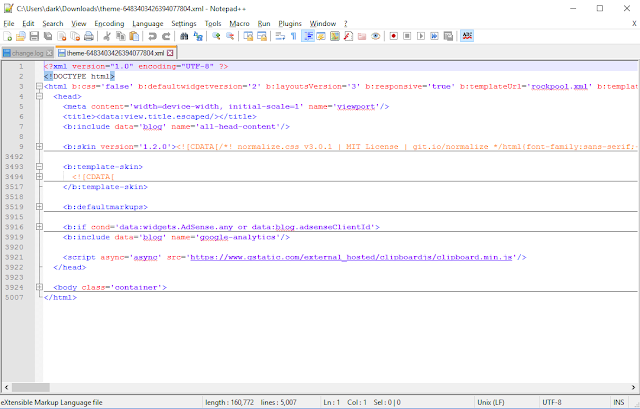The height and width of the screenshot is (409, 640).
Task: Open the Replace dialog icon
Action: (x=198, y=36)
